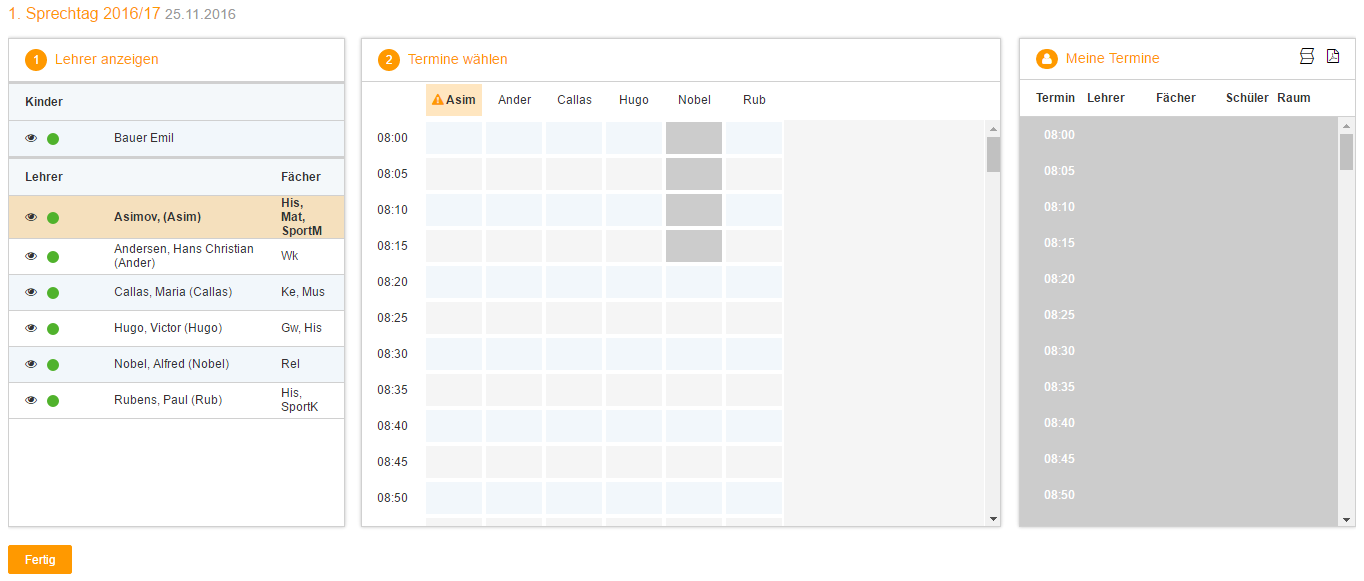Select the Rub column header
This screenshot has height=581, width=1364.
(754, 100)
